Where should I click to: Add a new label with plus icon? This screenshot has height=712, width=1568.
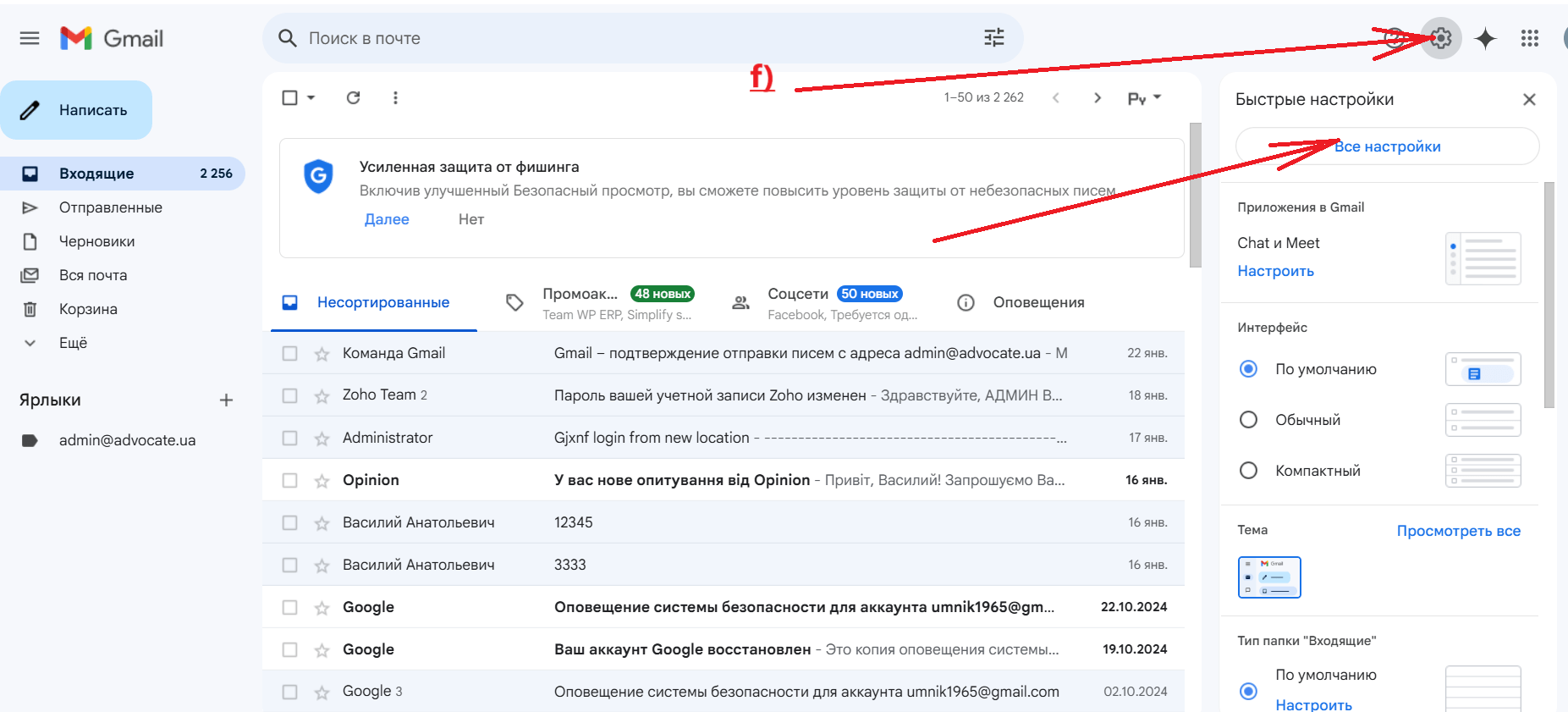(226, 400)
